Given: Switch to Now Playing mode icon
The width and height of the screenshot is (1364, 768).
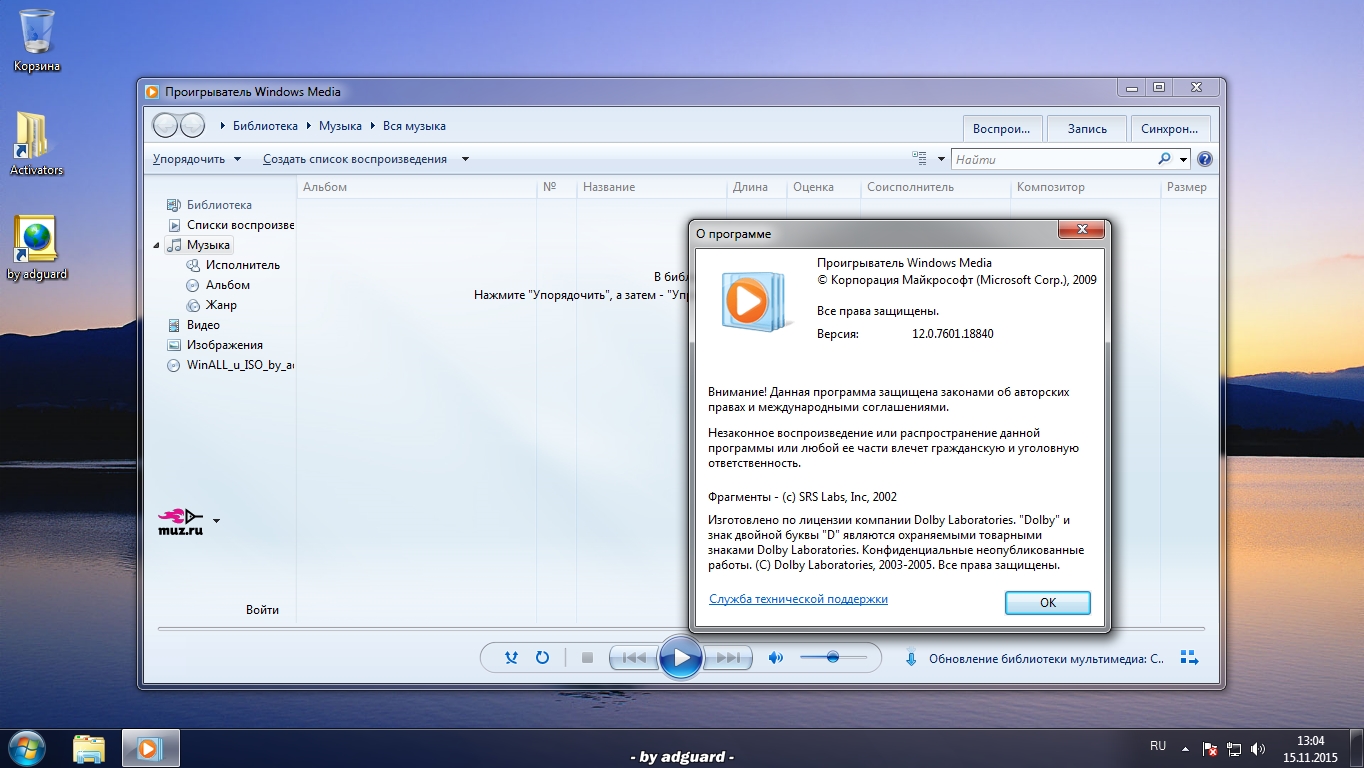Looking at the screenshot, I should pyautogui.click(x=1189, y=658).
